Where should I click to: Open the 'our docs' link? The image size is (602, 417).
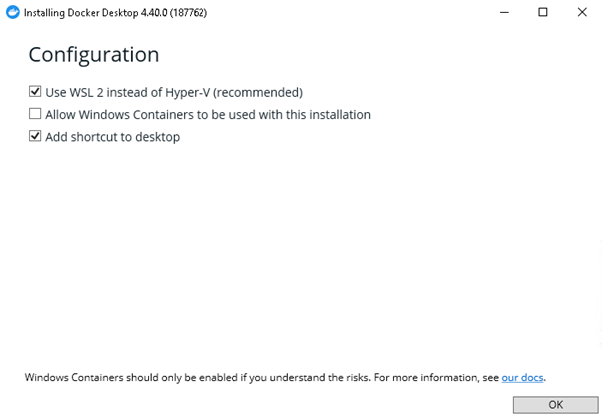pos(522,377)
